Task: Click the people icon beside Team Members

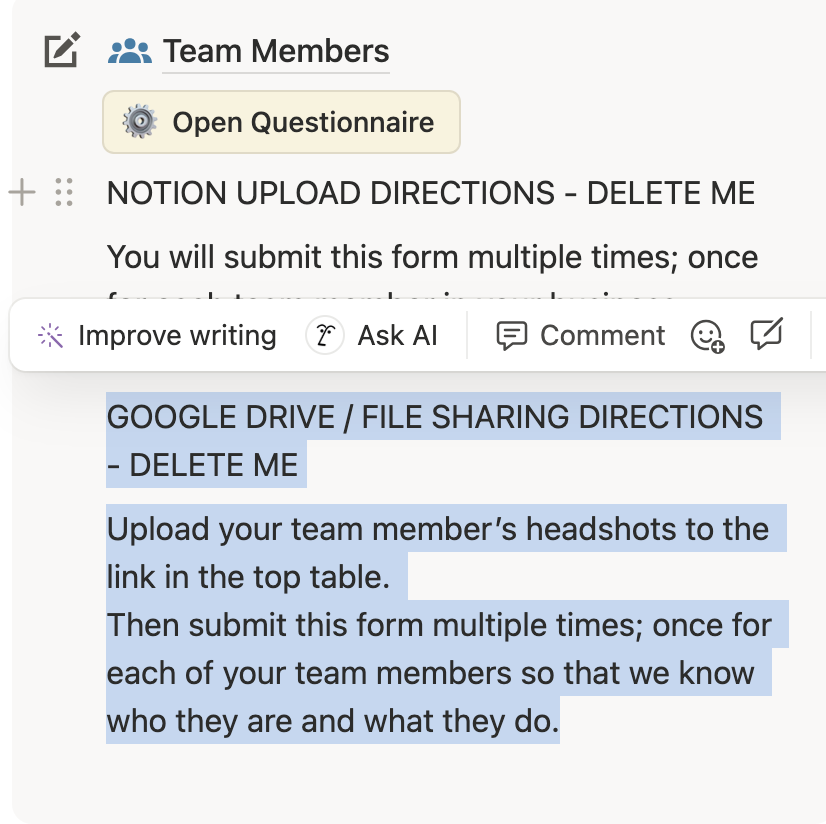Action: [x=129, y=51]
